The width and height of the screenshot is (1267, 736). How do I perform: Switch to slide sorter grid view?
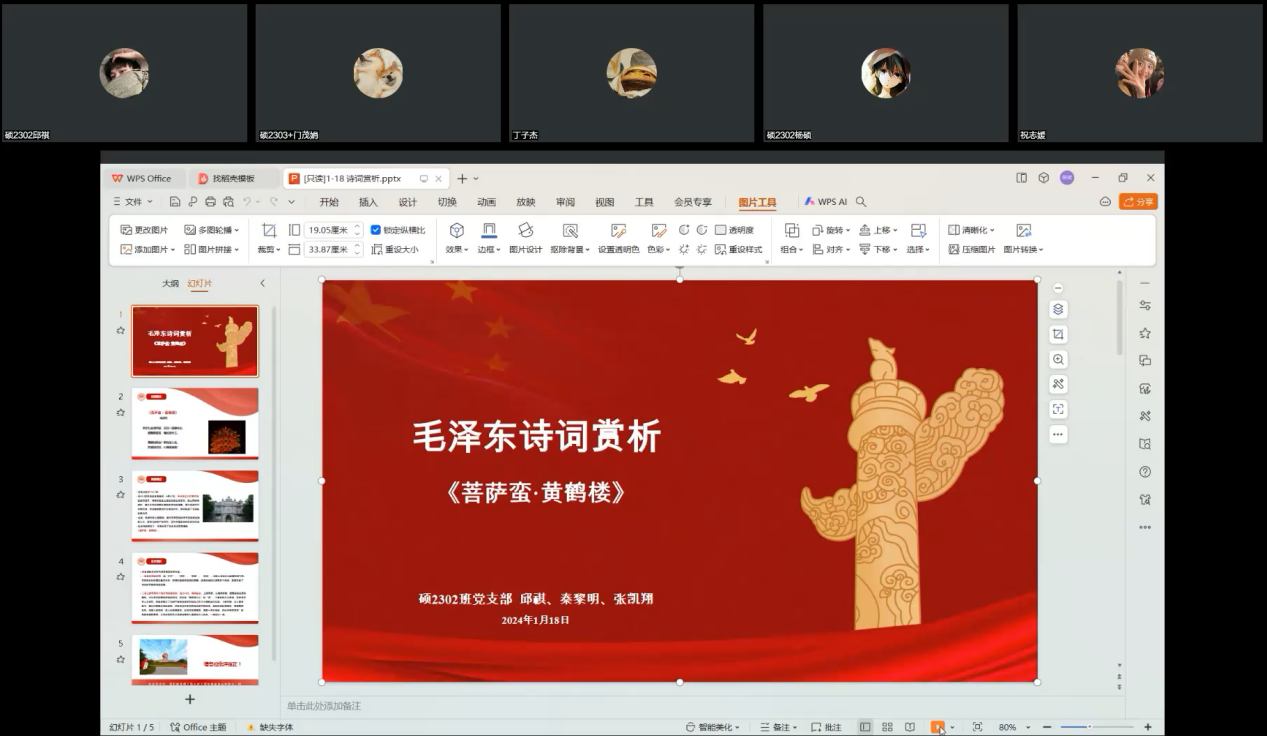[887, 727]
